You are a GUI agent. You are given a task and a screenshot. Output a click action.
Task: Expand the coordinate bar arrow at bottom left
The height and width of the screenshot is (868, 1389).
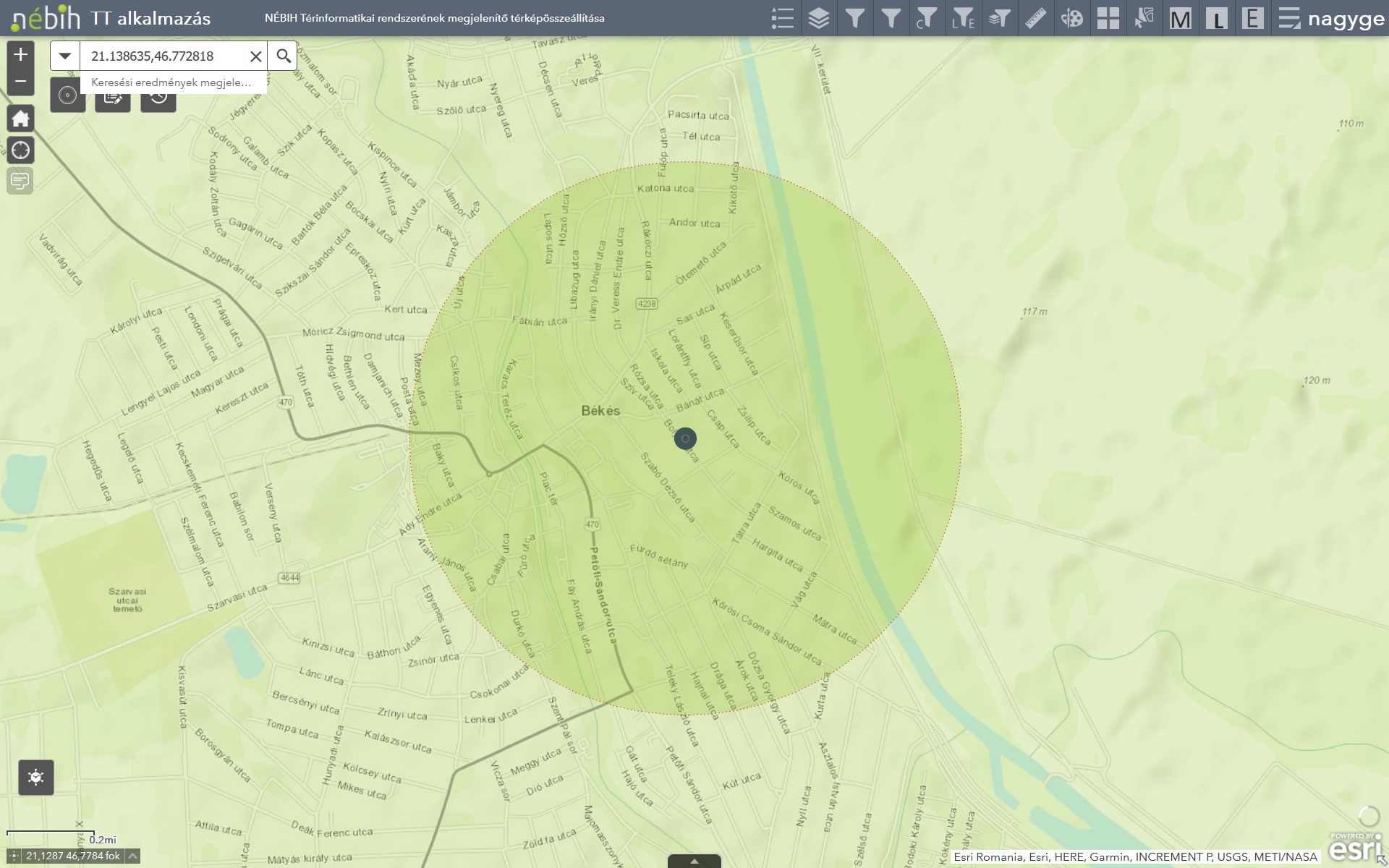(133, 856)
